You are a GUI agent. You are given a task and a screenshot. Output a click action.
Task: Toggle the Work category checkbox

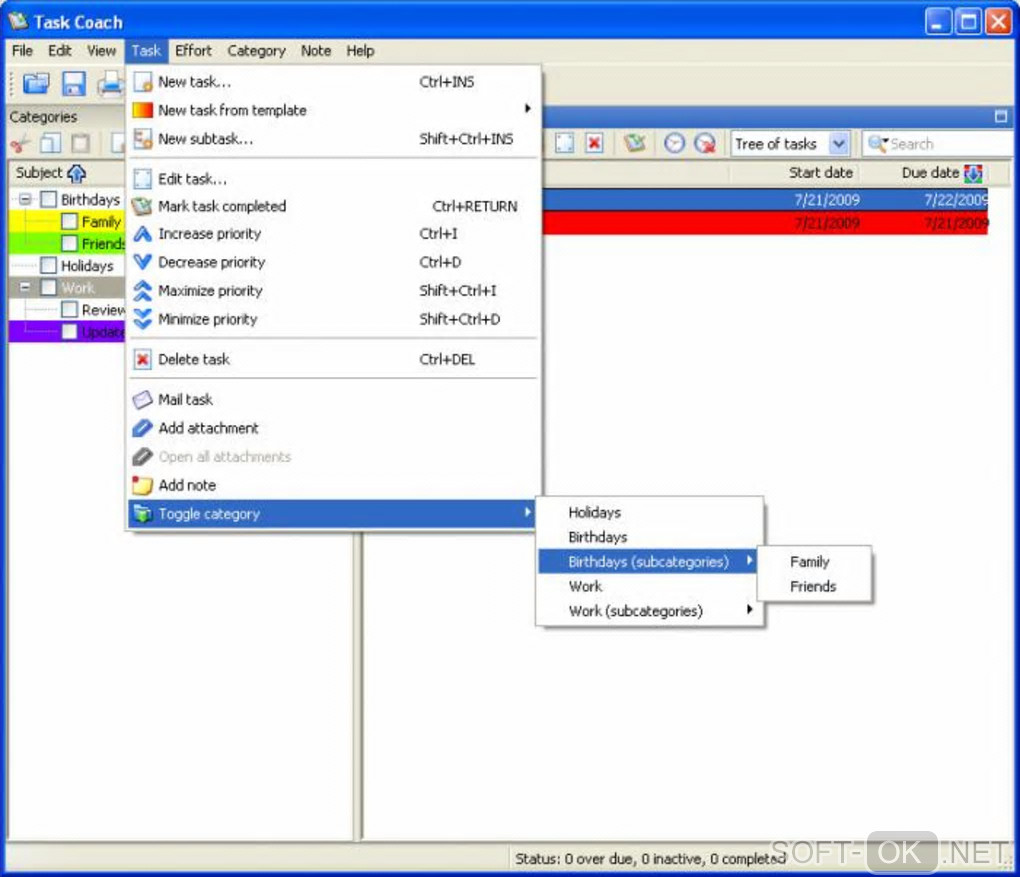point(49,287)
